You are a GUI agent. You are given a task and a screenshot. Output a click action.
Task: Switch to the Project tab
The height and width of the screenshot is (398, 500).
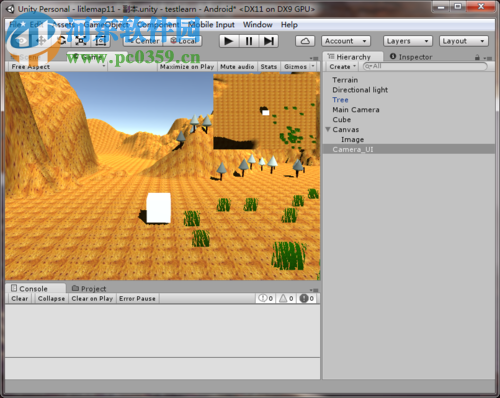click(x=89, y=288)
